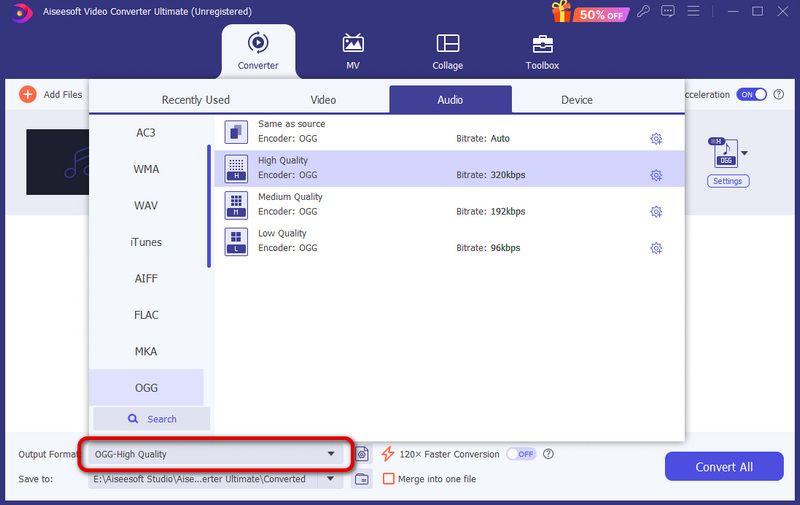The width and height of the screenshot is (800, 505).
Task: Open the hamburger menu icon
Action: click(x=693, y=11)
